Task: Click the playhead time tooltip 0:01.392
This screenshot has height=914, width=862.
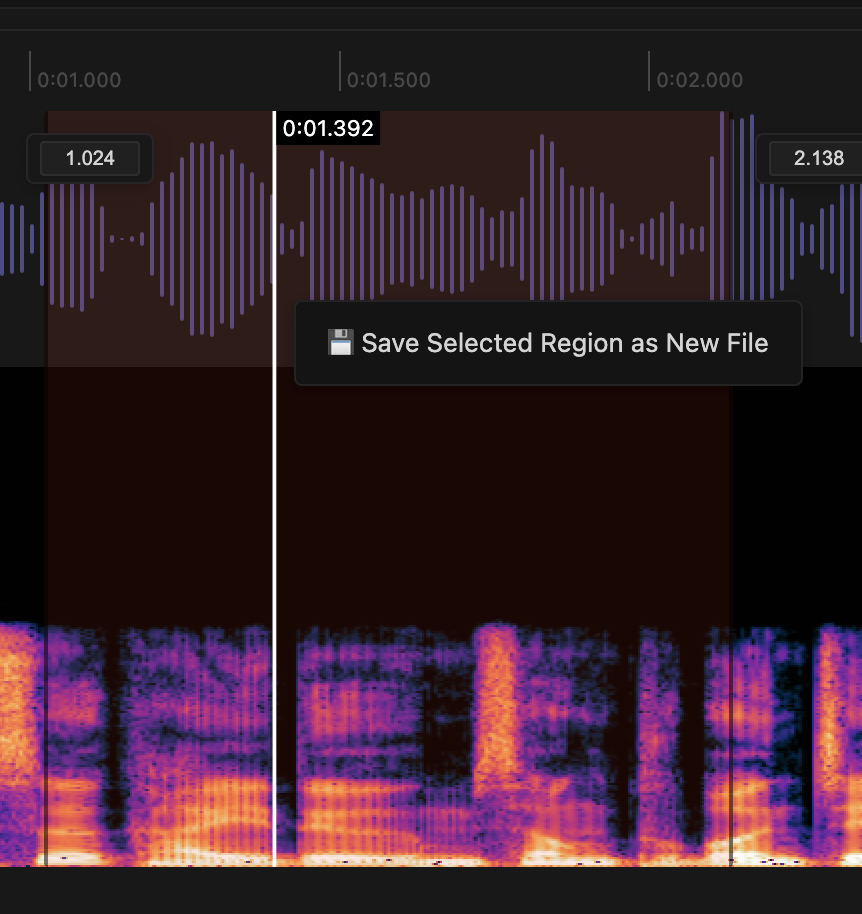Action: (x=328, y=128)
